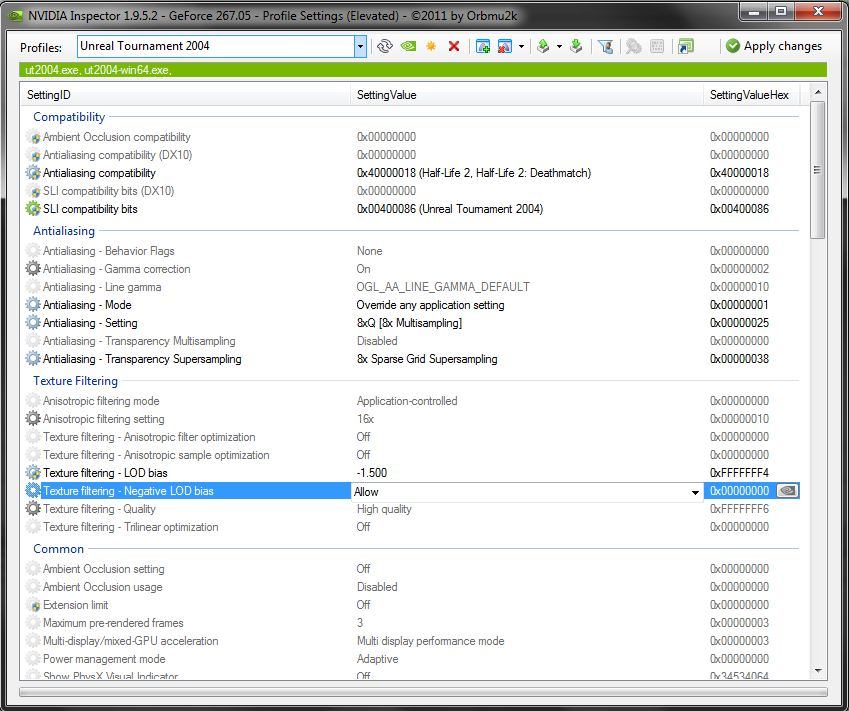Image resolution: width=849 pixels, height=711 pixels.
Task: Open the export profiles dropdown arrow
Action: pos(559,47)
